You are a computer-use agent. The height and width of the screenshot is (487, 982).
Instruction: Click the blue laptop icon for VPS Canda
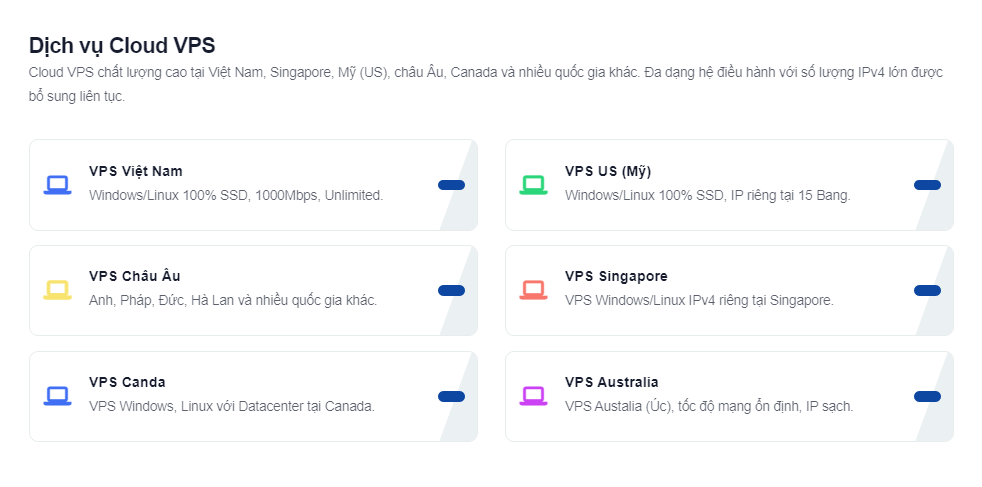coord(57,396)
